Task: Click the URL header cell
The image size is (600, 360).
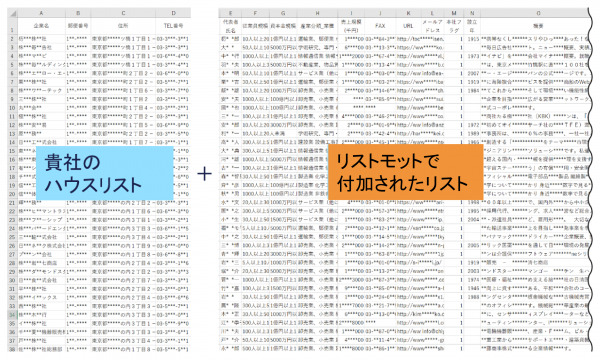Action: (x=408, y=26)
